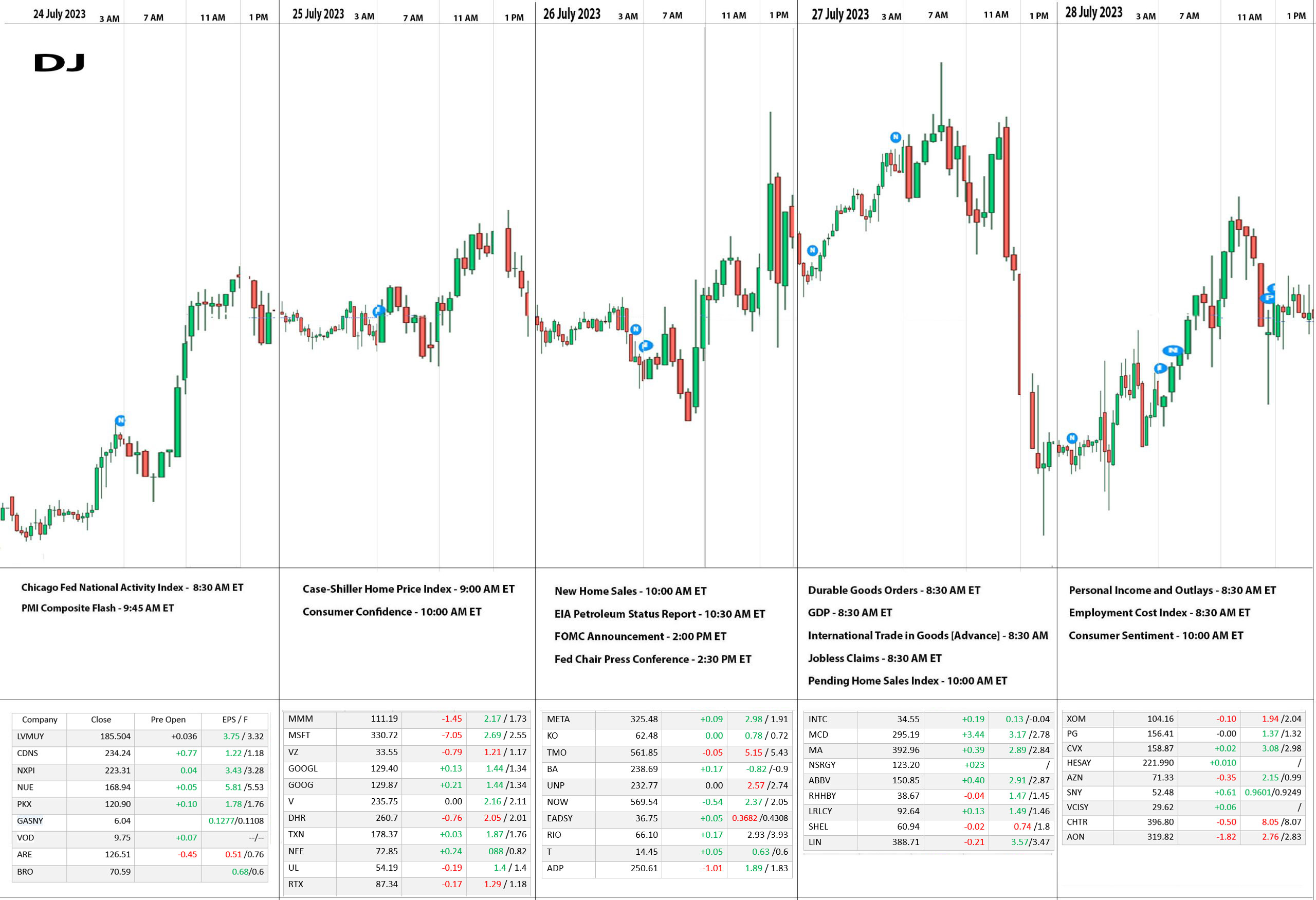The height and width of the screenshot is (900, 1316).
Task: Click GDP - 8:30 AM ET event
Action: (849, 613)
